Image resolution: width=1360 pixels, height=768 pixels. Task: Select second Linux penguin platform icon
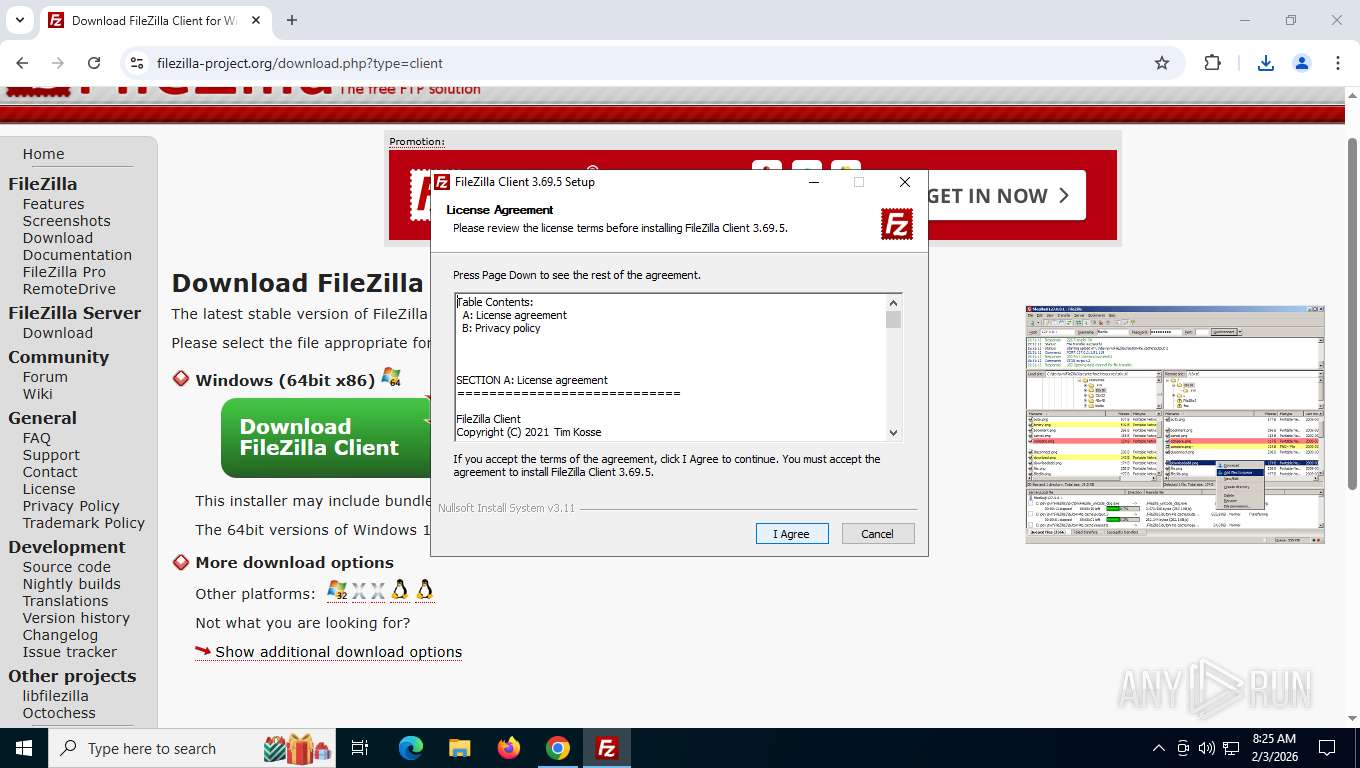(424, 590)
